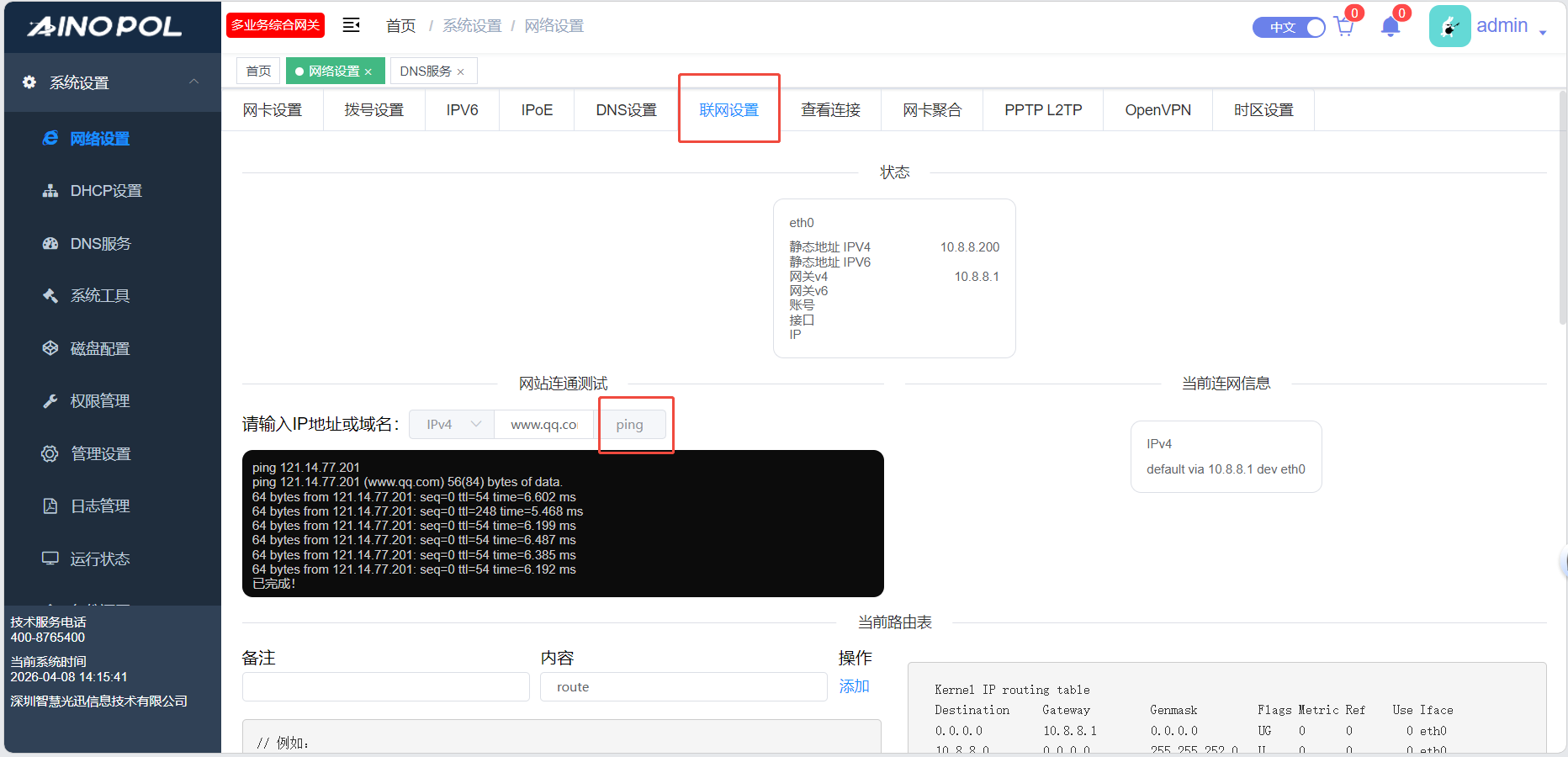This screenshot has width=1568, height=757.
Task: Open 磁盘配置 in the sidebar
Action: tap(99, 349)
